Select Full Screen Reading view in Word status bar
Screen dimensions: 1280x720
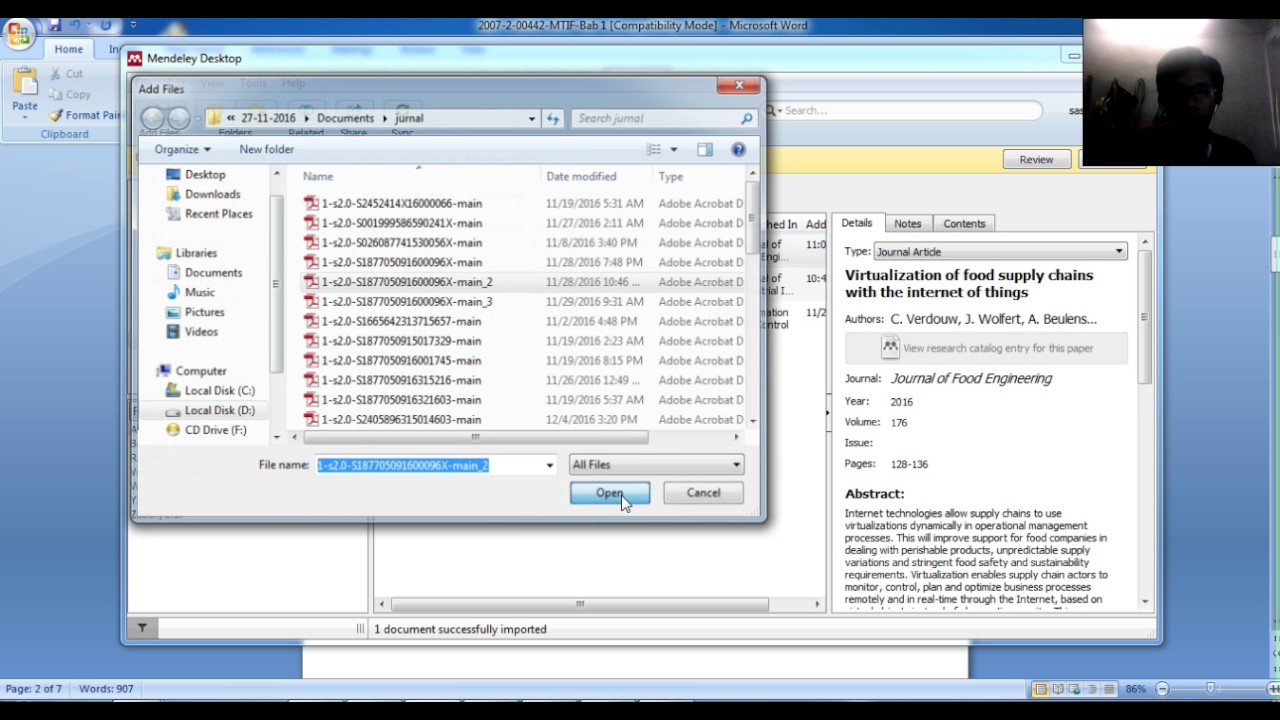pyautogui.click(x=1058, y=688)
